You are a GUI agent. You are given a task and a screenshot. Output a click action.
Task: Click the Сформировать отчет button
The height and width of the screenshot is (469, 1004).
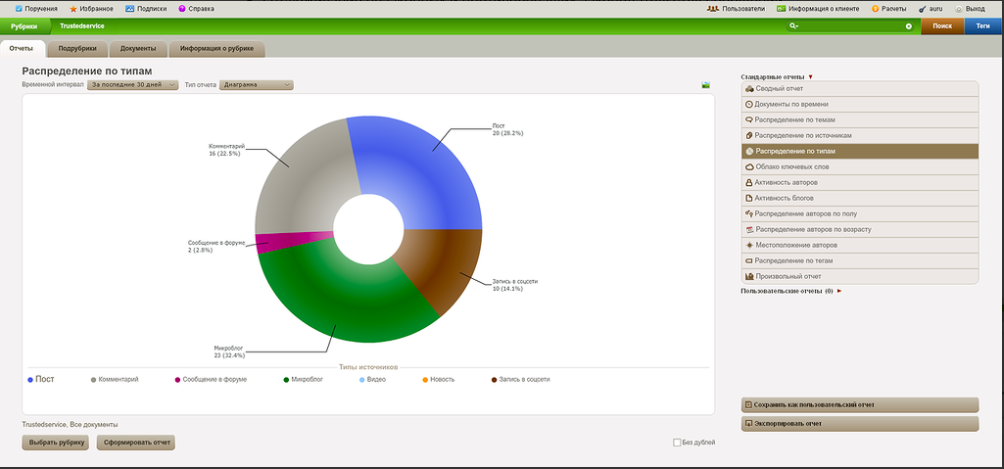[x=136, y=442]
